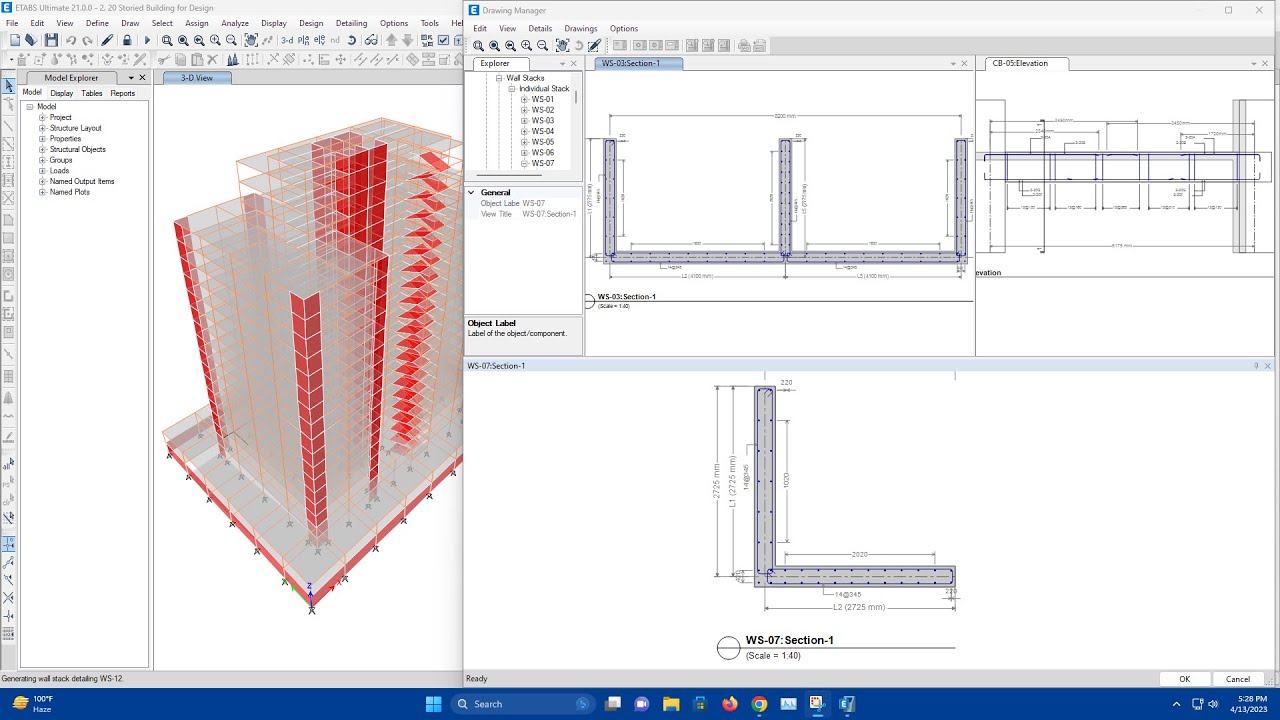Select the 3-D View tab
Image resolution: width=1280 pixels, height=720 pixels.
196,78
